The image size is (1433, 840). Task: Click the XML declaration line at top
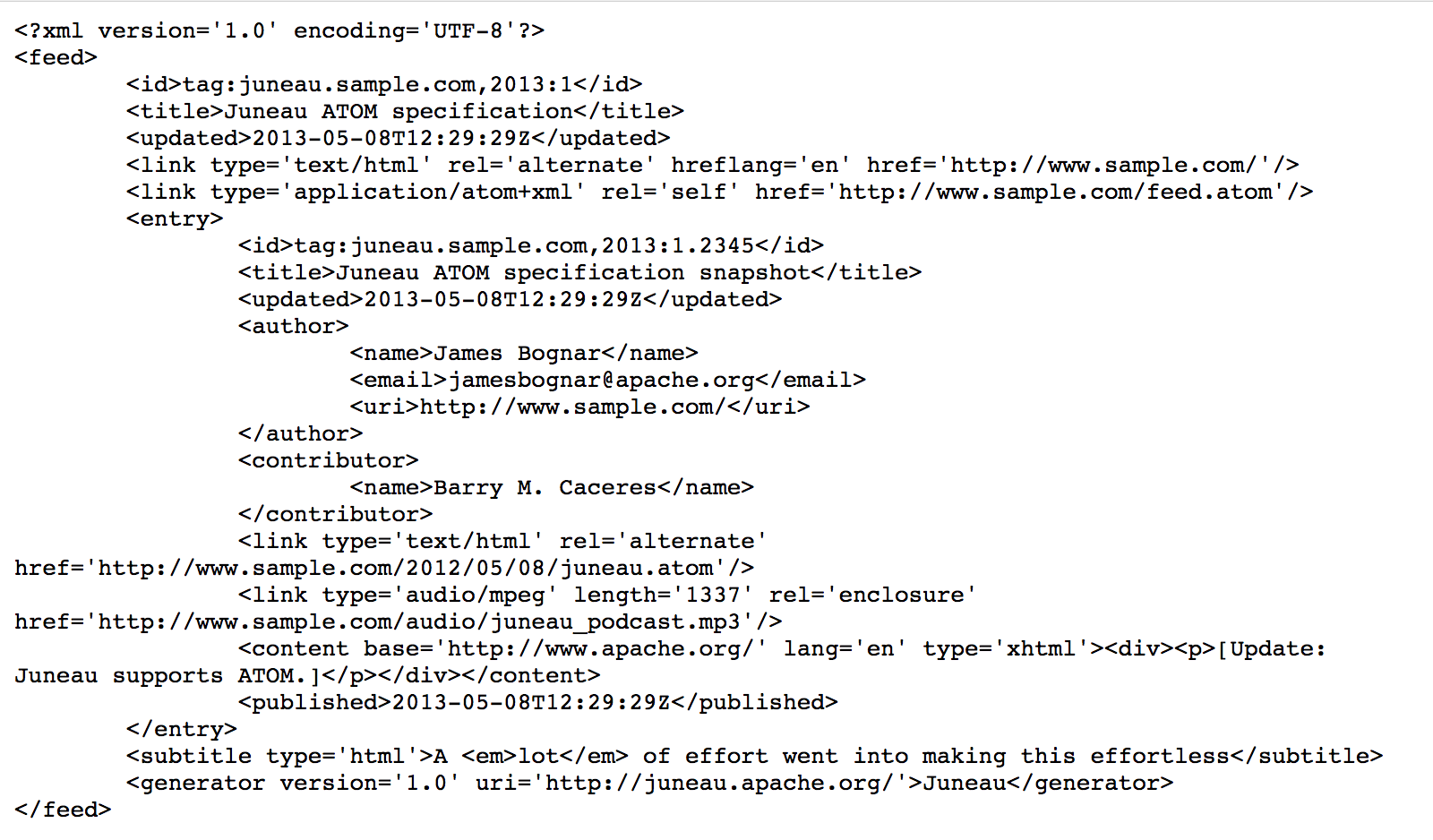pos(279,30)
